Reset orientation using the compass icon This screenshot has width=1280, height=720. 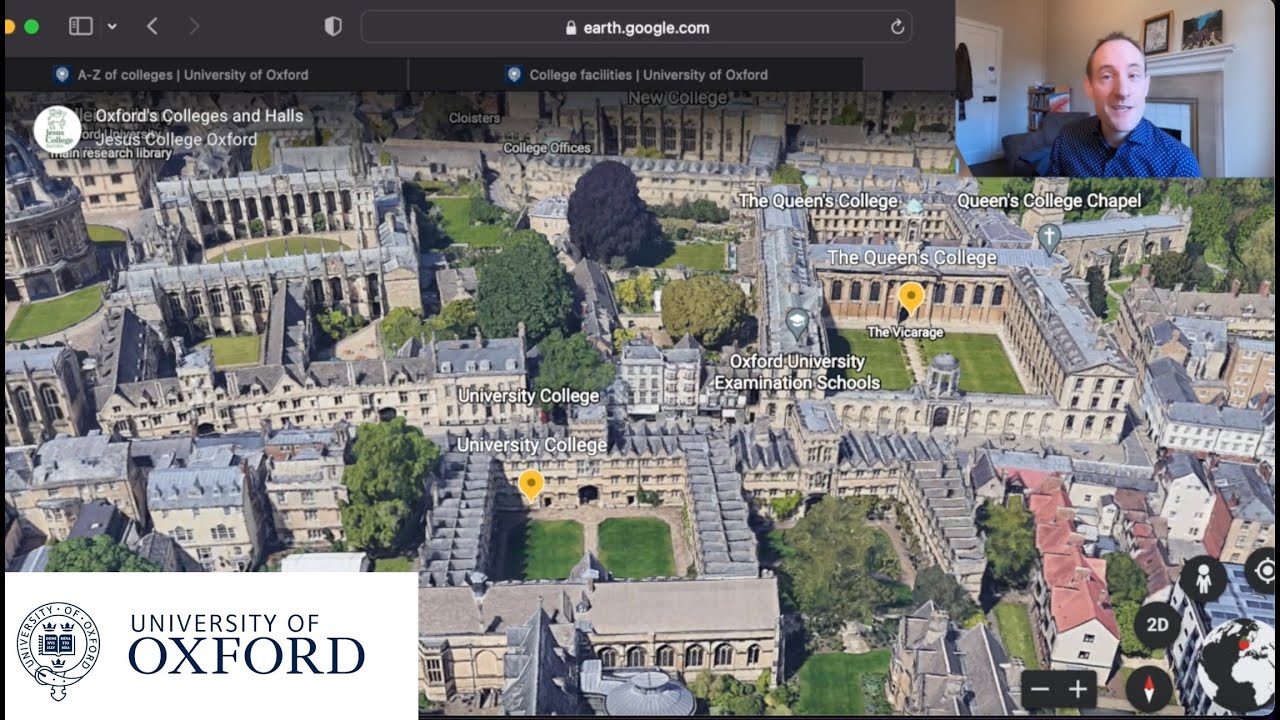(x=1149, y=689)
